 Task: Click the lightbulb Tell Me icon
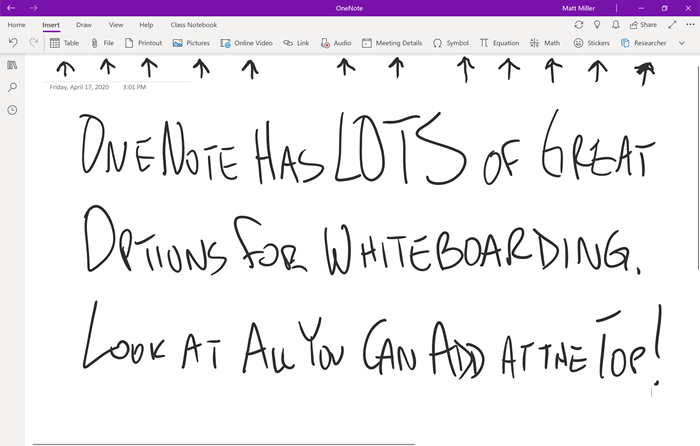[597, 25]
